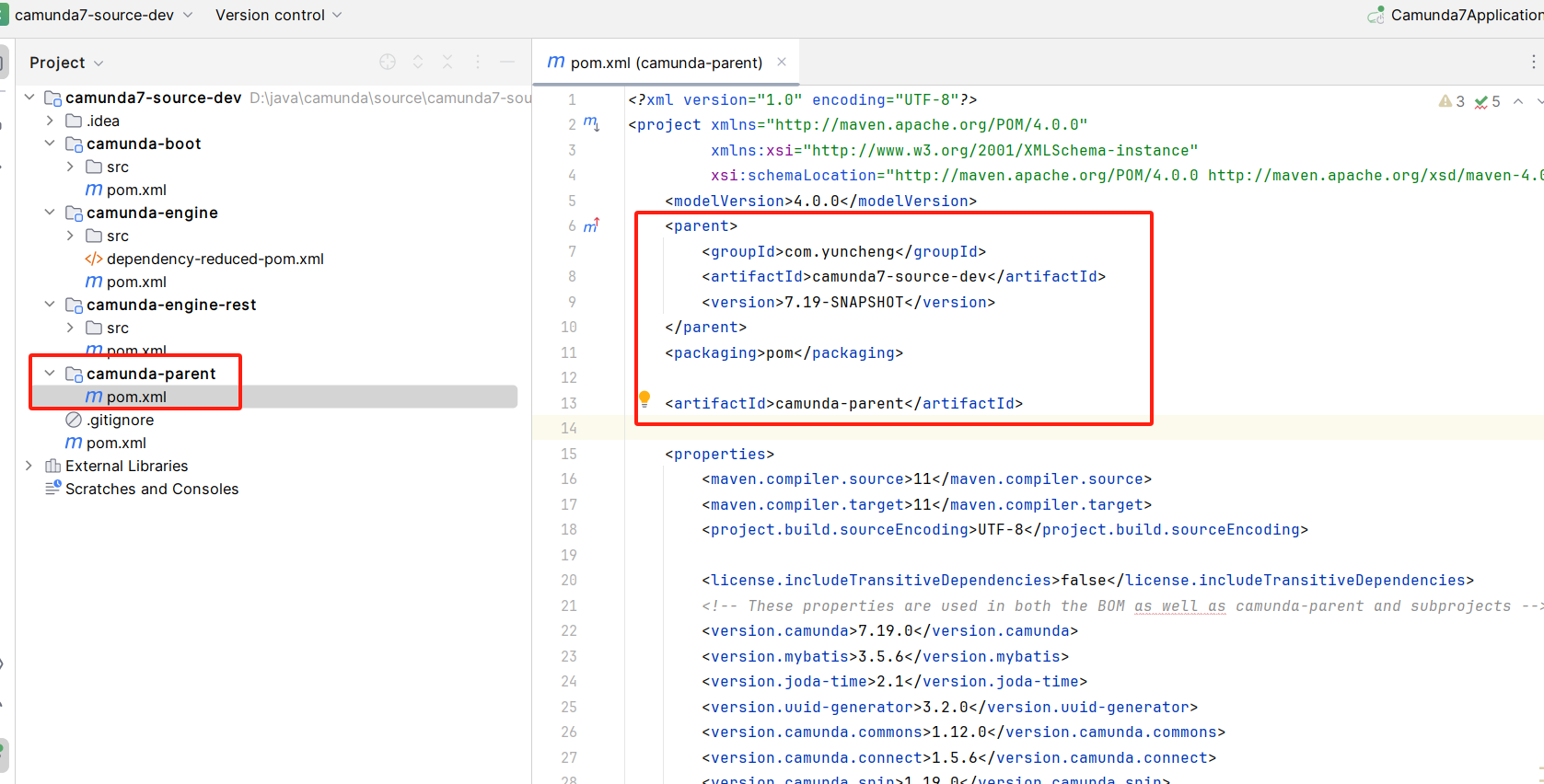
Task: Click the artifactId value camunda-parent on line 13
Action: point(840,403)
